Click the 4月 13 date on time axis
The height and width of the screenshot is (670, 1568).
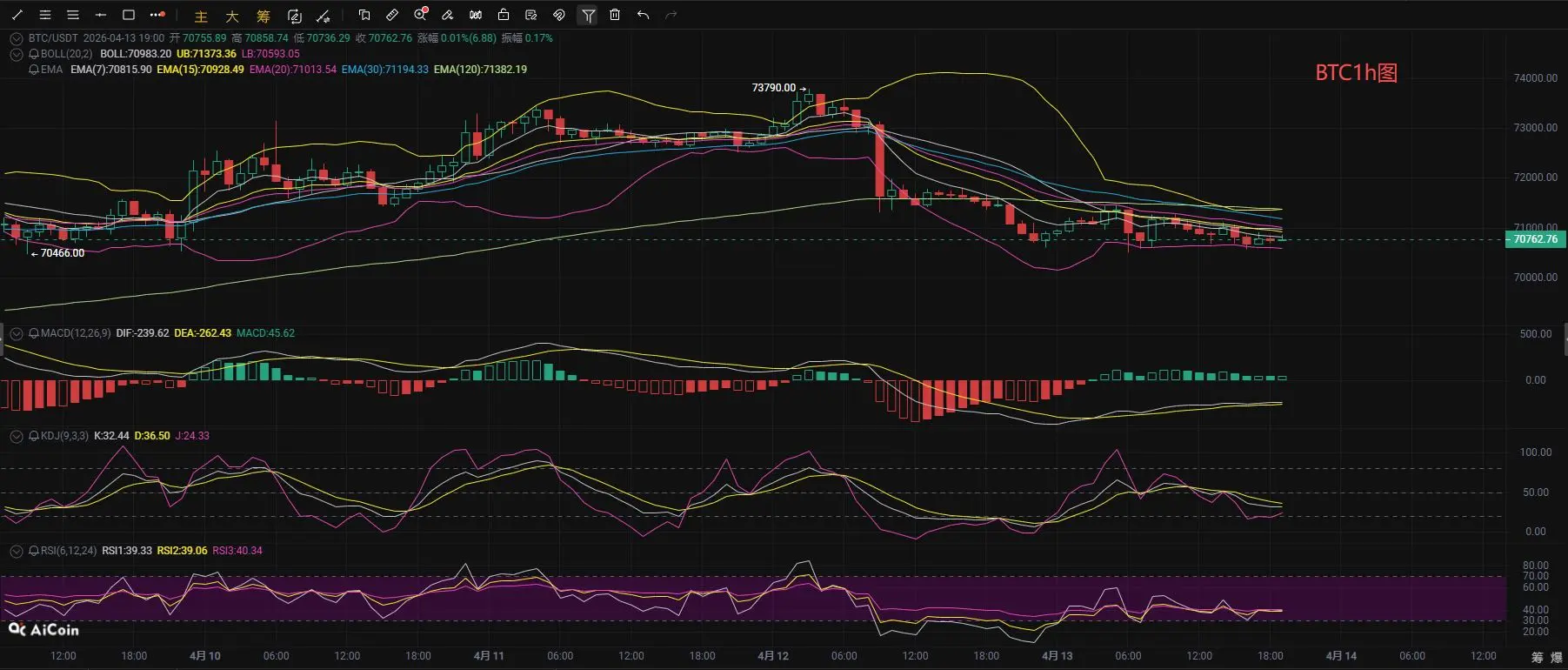(1057, 656)
